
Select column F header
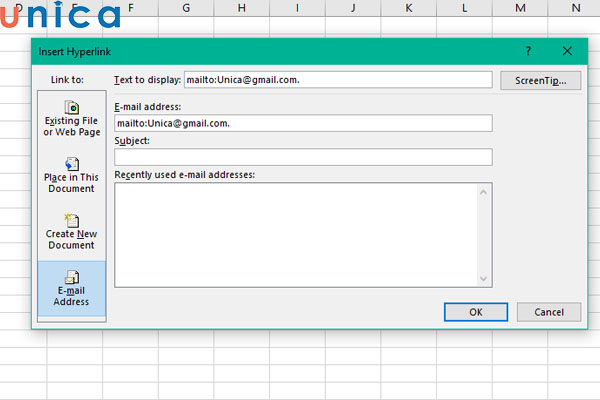tap(131, 8)
